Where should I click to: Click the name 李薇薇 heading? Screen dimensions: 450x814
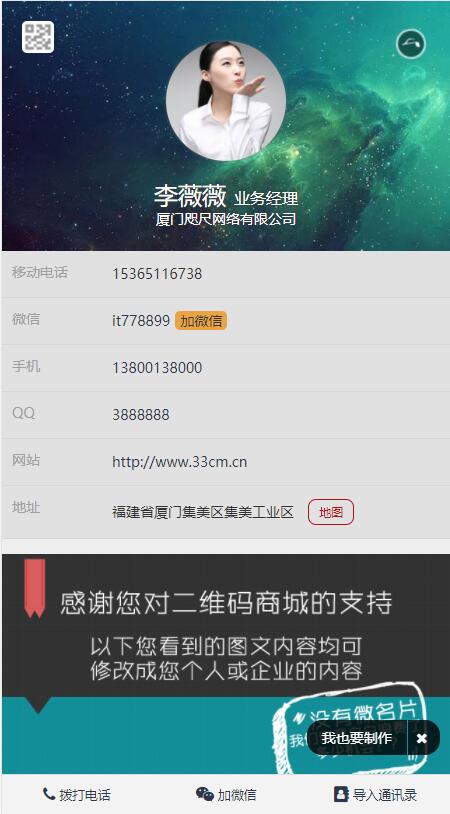coord(190,196)
